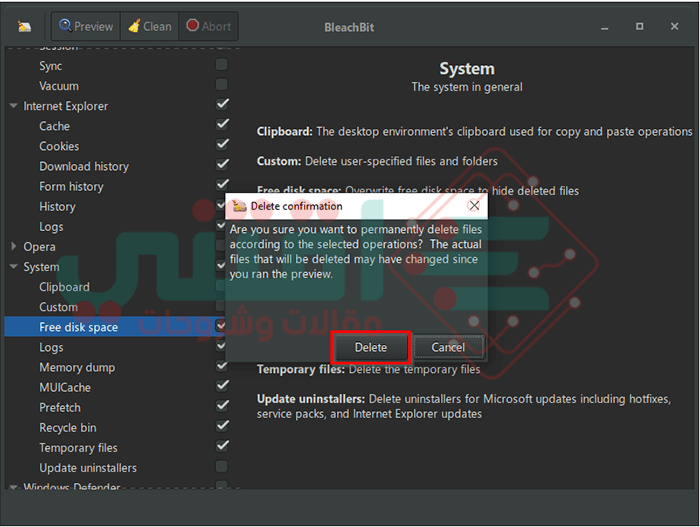Click the System heading in description pane
This screenshot has width=700, height=527.
(x=467, y=69)
